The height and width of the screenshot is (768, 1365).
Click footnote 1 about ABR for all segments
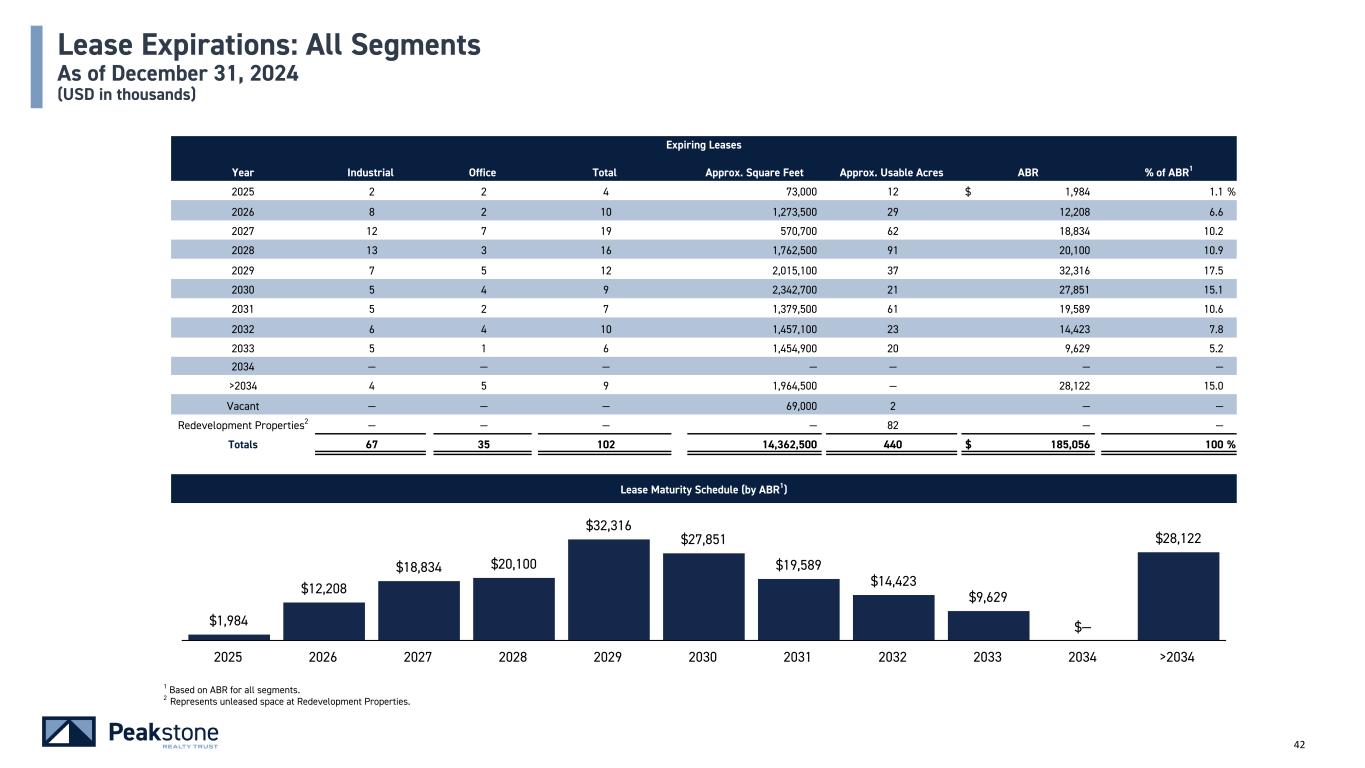[234, 689]
